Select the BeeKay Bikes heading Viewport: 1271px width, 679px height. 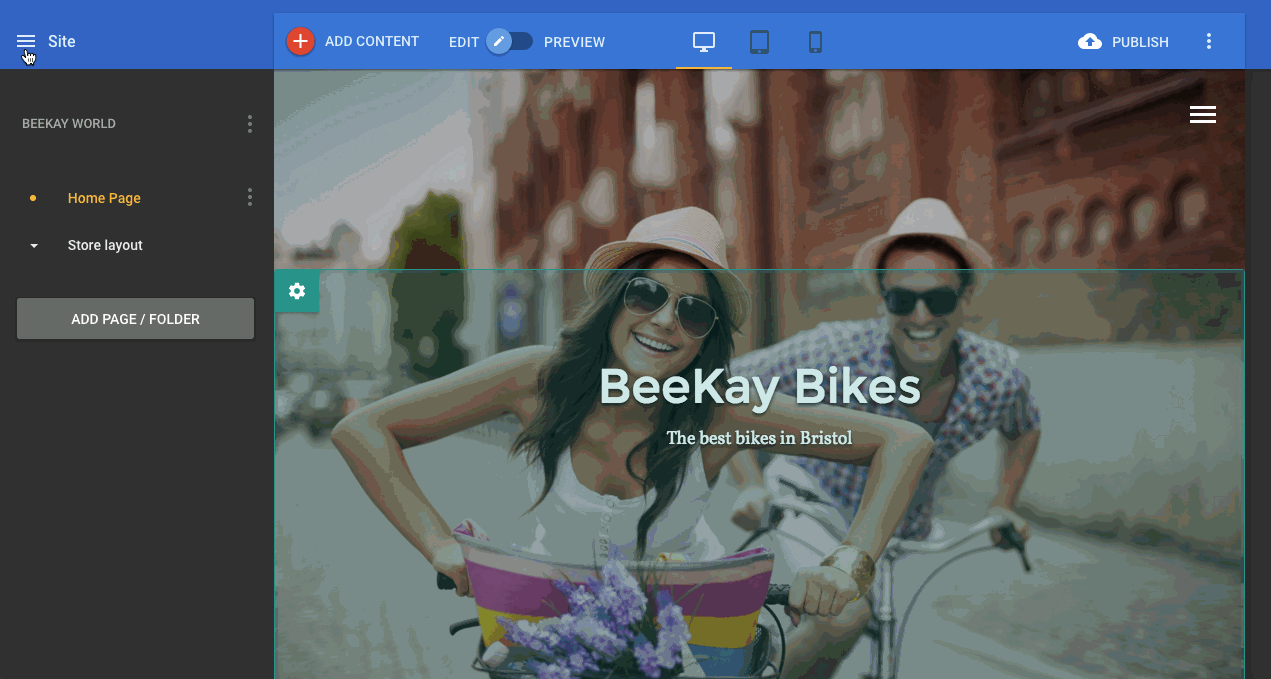click(x=759, y=388)
